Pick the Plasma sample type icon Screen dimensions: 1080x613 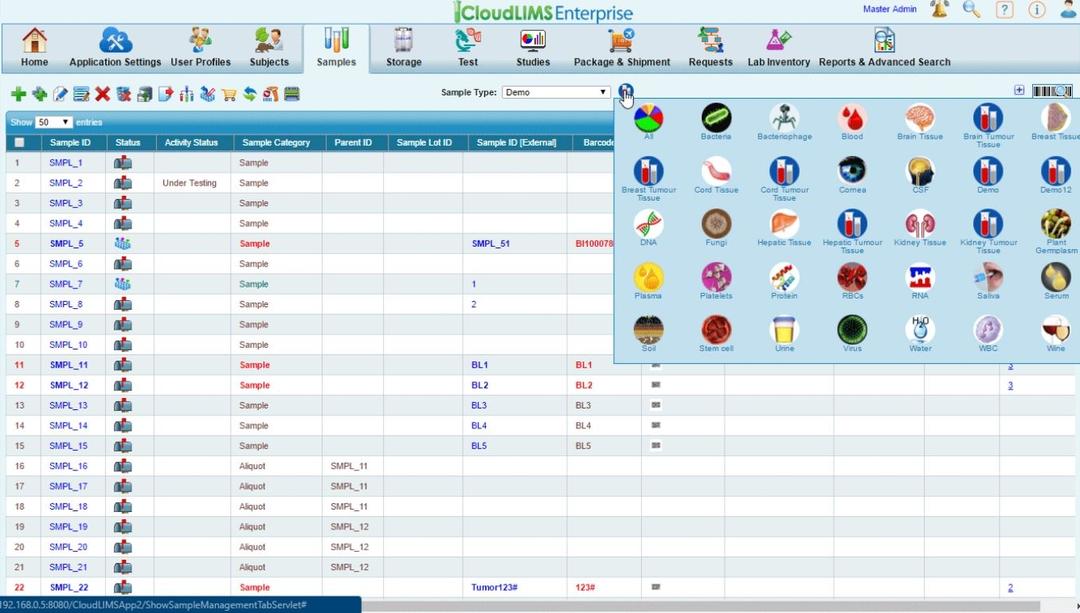(648, 278)
